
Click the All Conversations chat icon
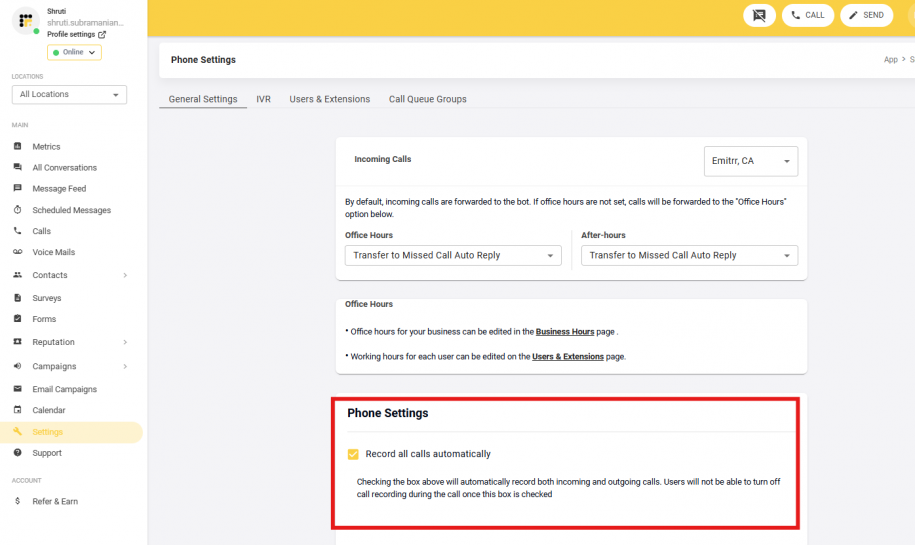pyautogui.click(x=18, y=167)
